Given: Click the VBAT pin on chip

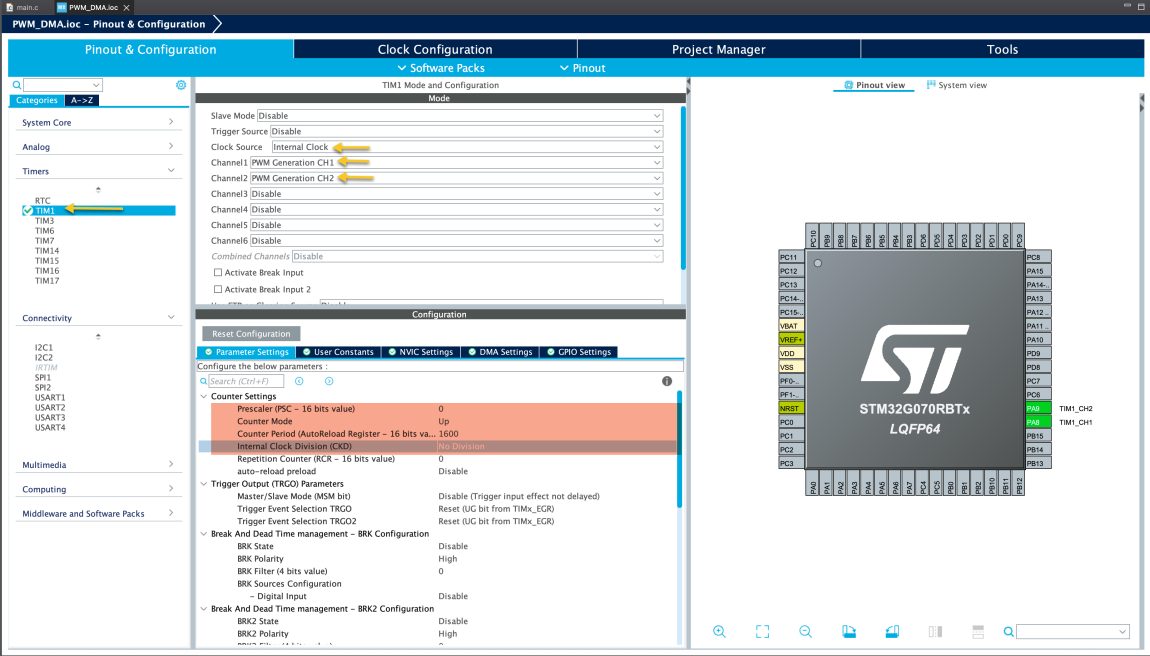Looking at the screenshot, I should pos(791,326).
